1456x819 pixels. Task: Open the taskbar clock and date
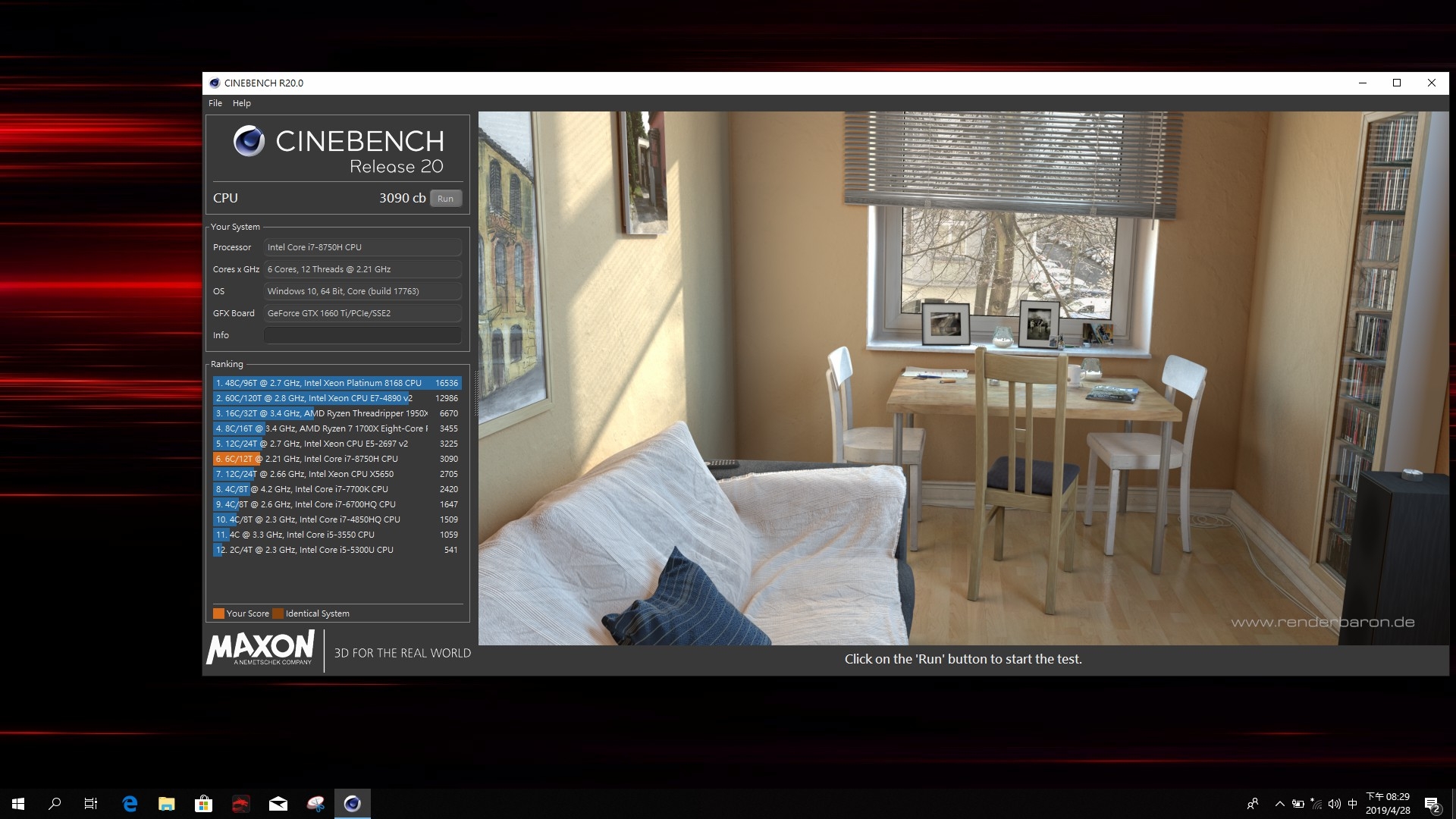(x=1388, y=804)
